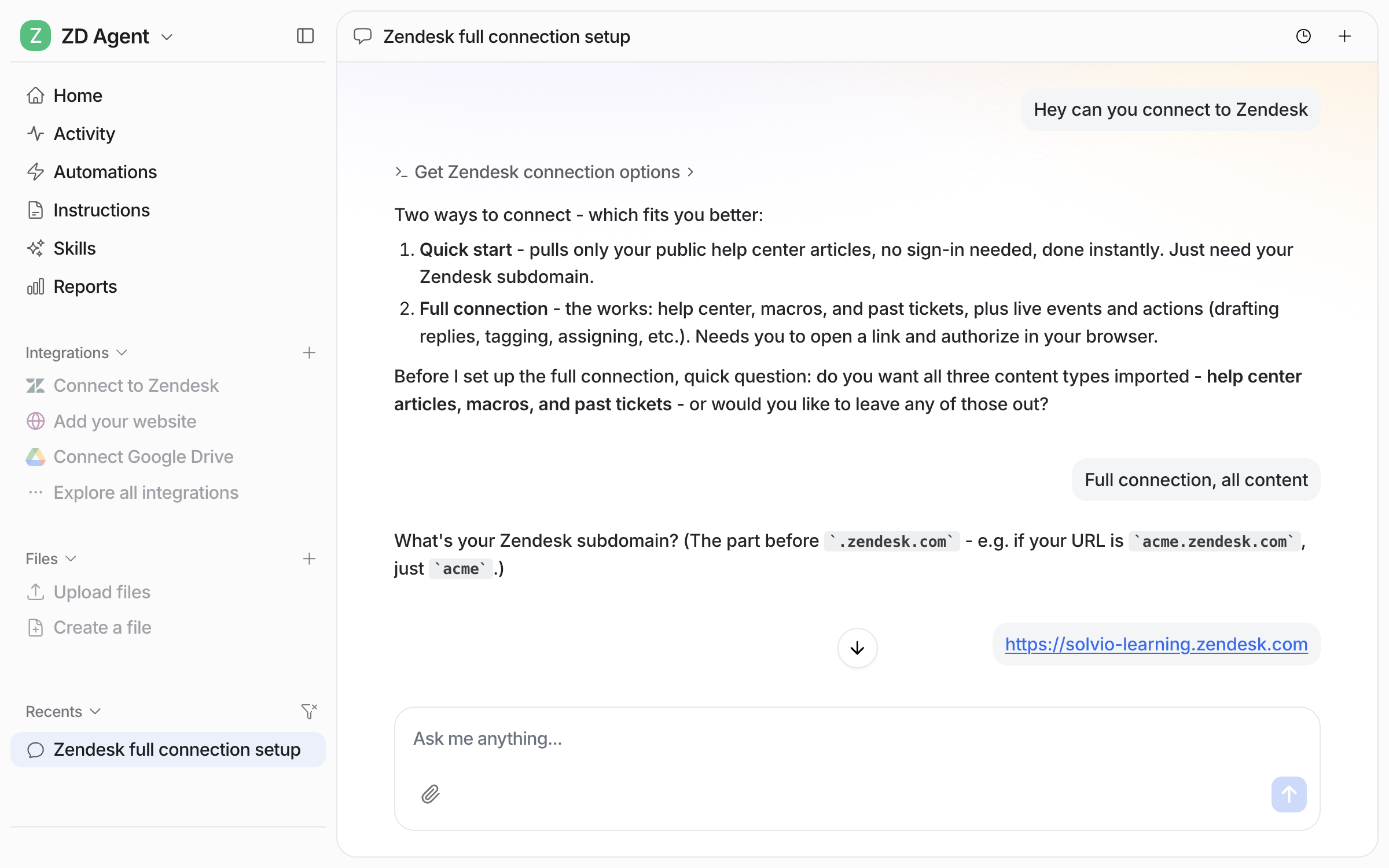
Task: Click the chat bubble icon in header
Action: 362,36
